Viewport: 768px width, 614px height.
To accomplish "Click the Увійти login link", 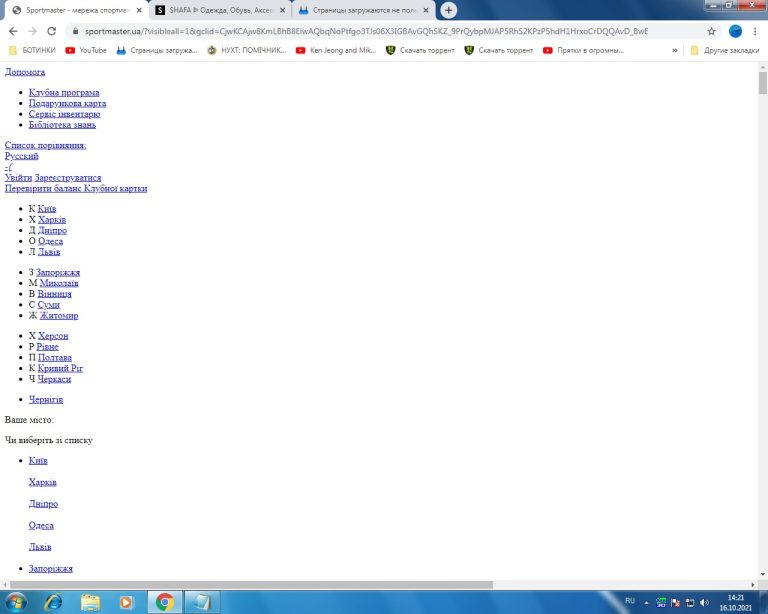I will pos(18,178).
